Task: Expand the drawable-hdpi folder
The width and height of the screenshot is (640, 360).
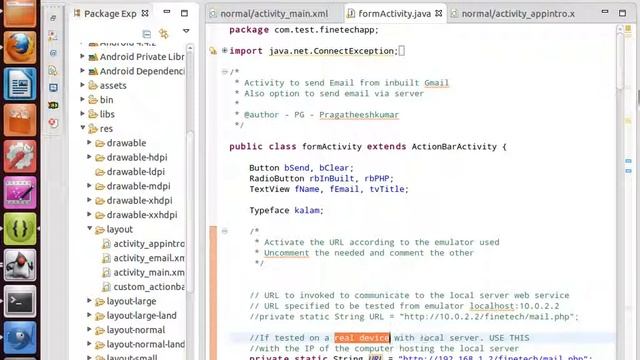Action: (x=89, y=157)
